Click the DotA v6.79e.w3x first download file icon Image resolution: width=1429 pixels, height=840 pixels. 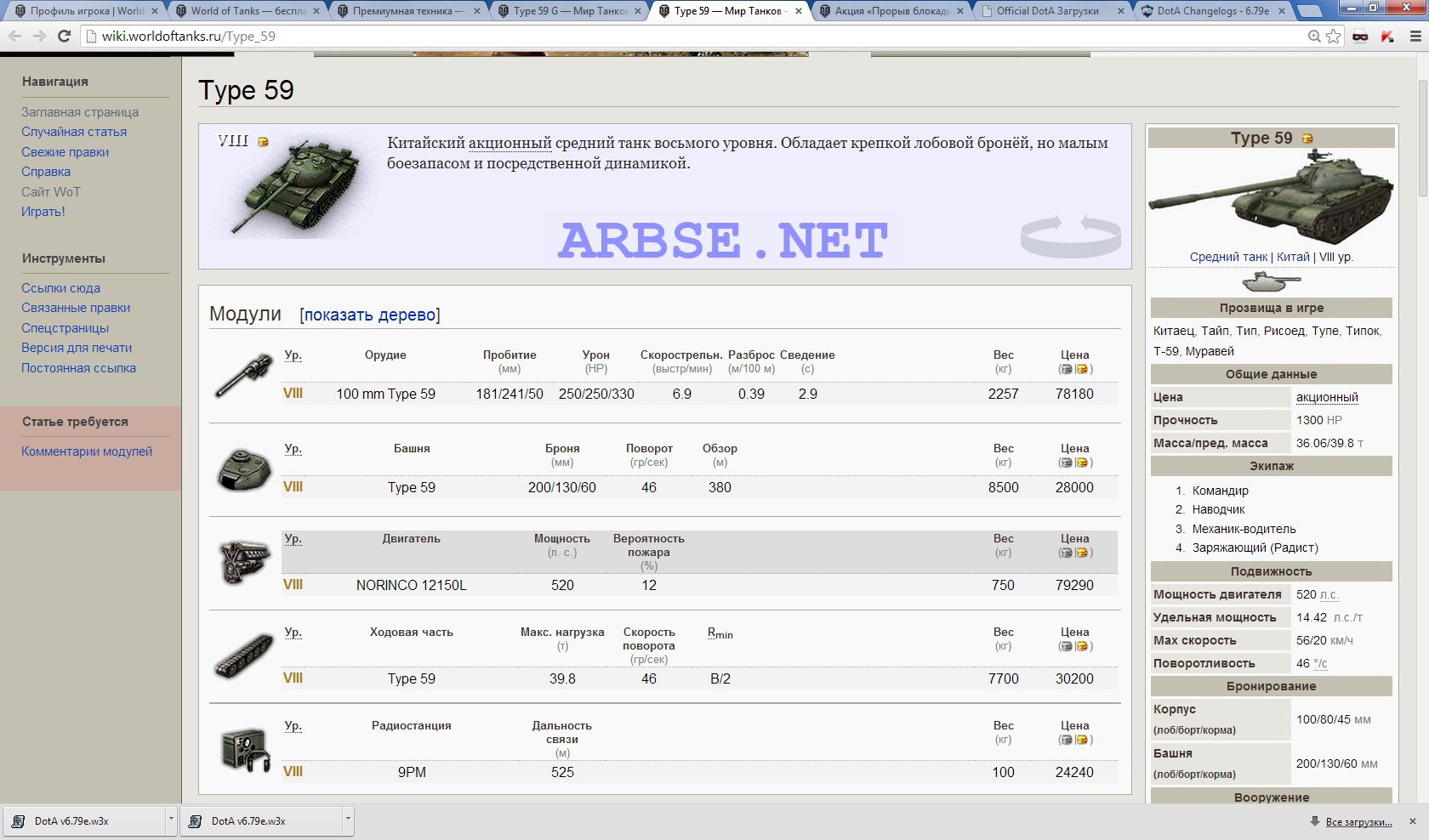pos(18,821)
